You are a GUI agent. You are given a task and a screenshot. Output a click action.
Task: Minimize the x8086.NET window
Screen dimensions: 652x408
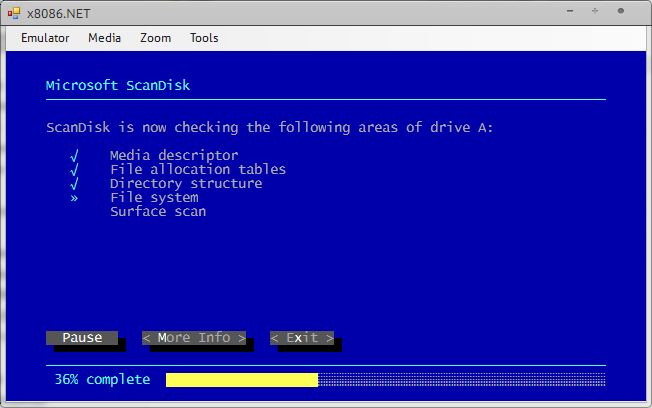point(568,11)
